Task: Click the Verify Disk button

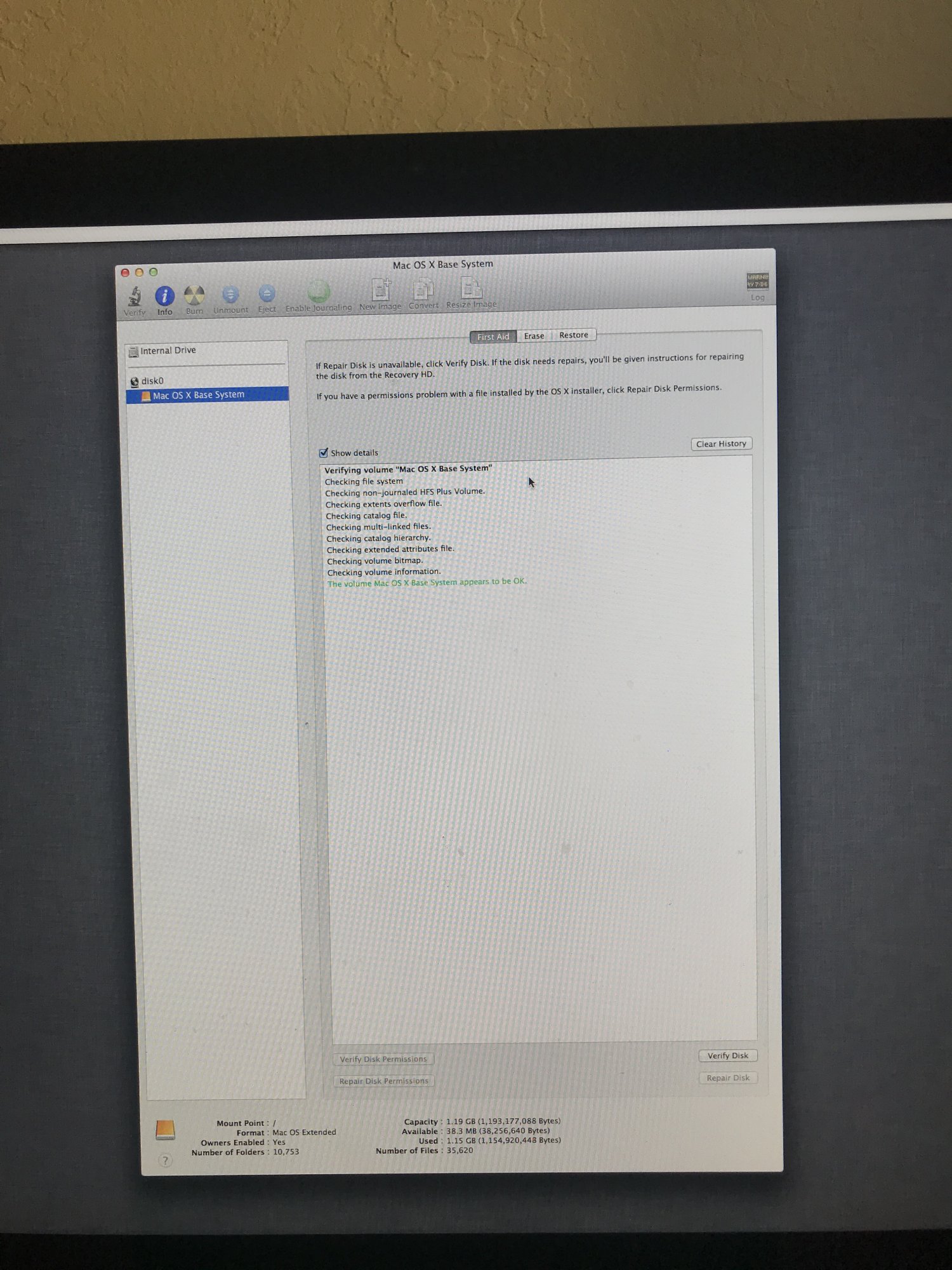Action: coord(728,1055)
